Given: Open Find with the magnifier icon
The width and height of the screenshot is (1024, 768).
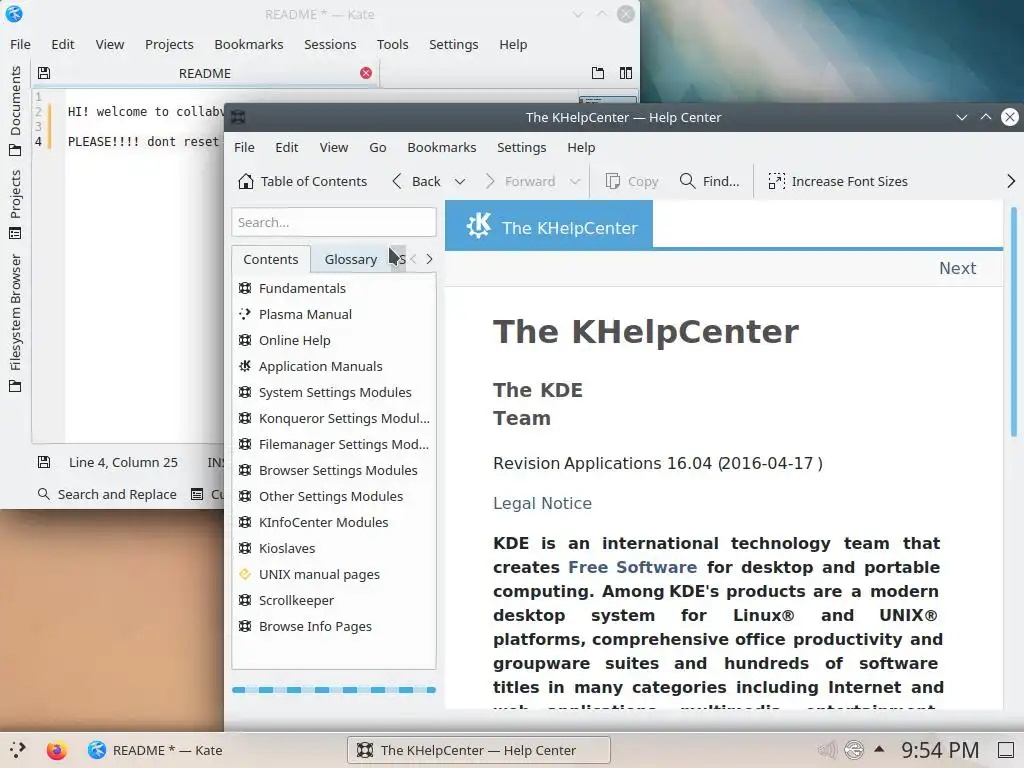Looking at the screenshot, I should click(x=687, y=181).
